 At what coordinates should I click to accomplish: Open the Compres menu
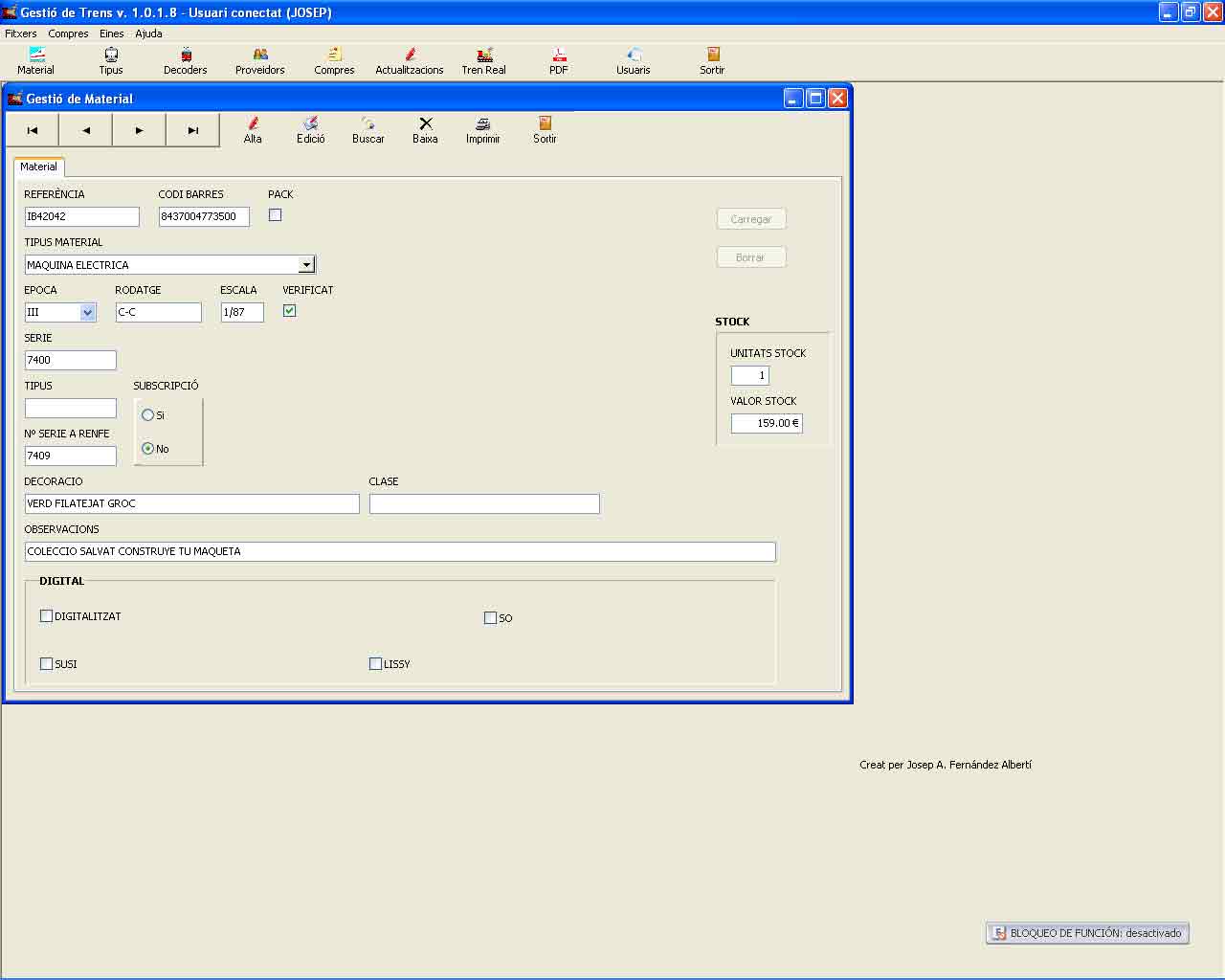68,33
